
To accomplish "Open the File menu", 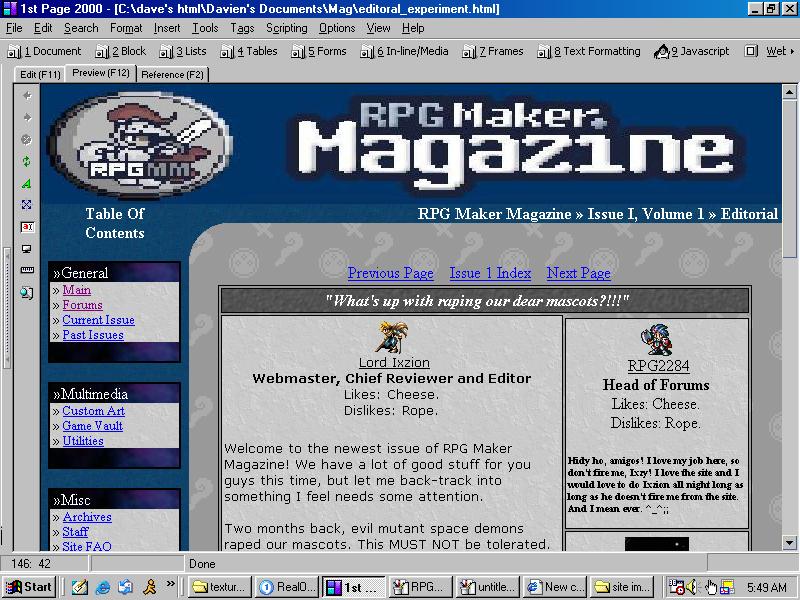I will [x=14, y=28].
